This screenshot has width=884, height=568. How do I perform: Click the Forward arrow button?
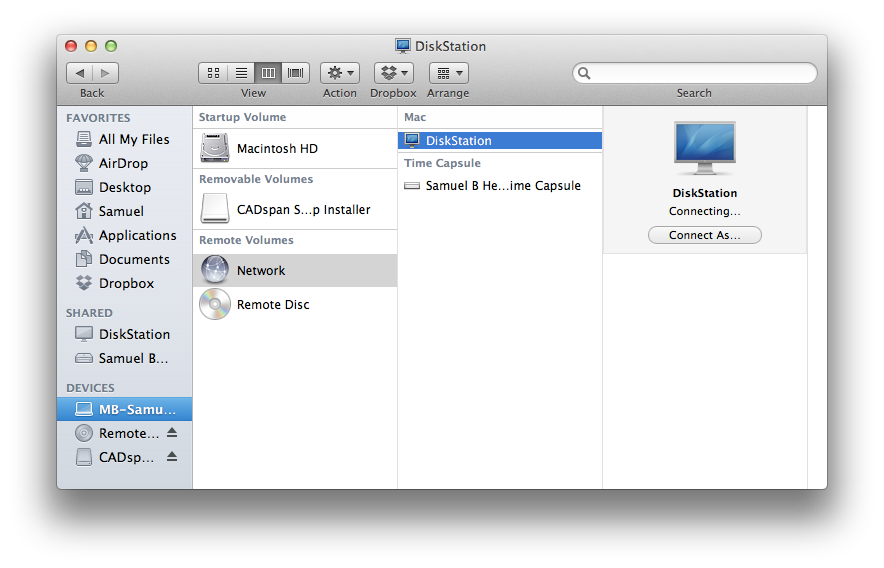point(105,73)
